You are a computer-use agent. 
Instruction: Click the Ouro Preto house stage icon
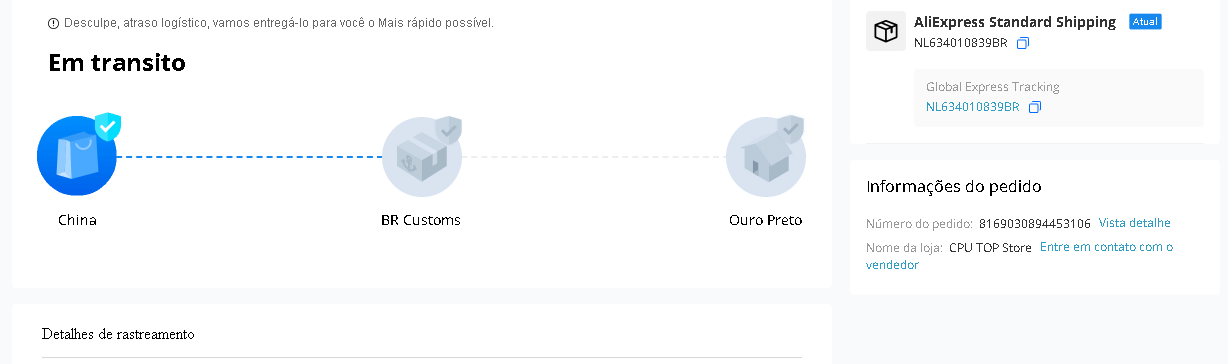pyautogui.click(x=766, y=156)
